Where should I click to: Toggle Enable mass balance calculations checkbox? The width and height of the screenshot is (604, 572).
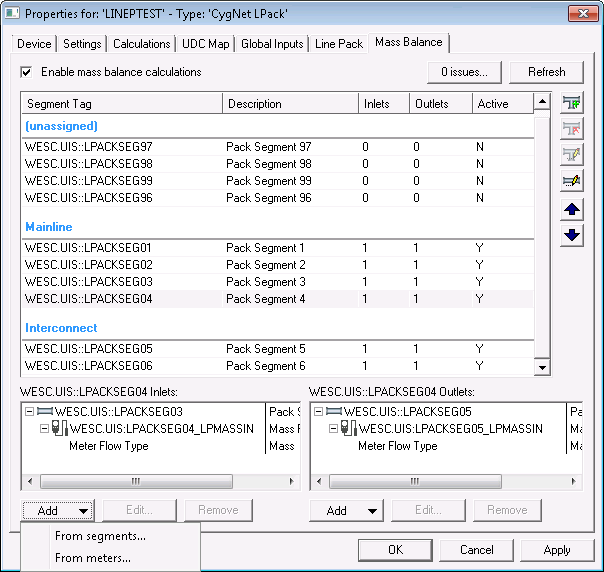[26, 72]
